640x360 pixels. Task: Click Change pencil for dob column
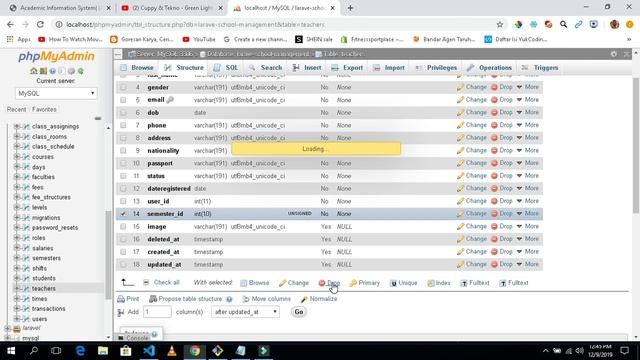click(x=460, y=113)
